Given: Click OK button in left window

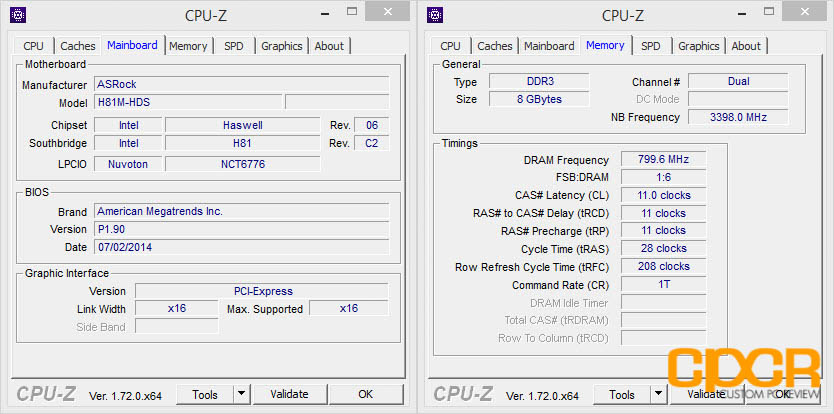Looking at the screenshot, I should coord(366,394).
